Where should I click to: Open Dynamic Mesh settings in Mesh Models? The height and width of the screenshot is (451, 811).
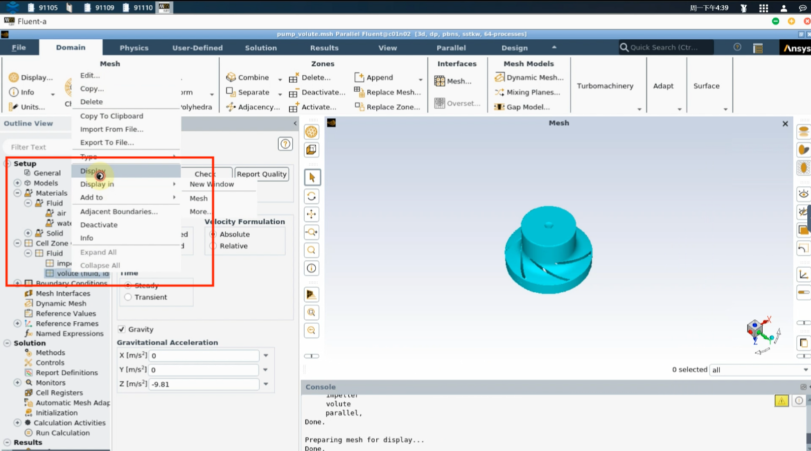(x=529, y=78)
